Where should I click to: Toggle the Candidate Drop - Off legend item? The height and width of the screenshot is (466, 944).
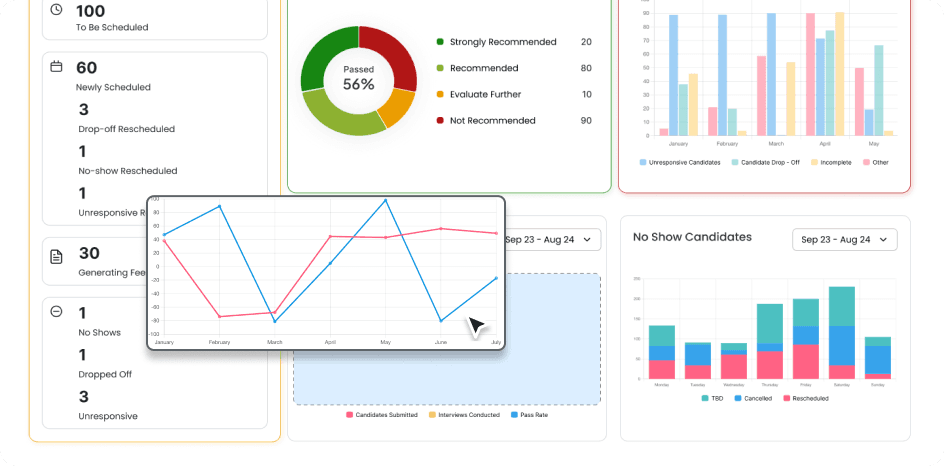point(765,163)
